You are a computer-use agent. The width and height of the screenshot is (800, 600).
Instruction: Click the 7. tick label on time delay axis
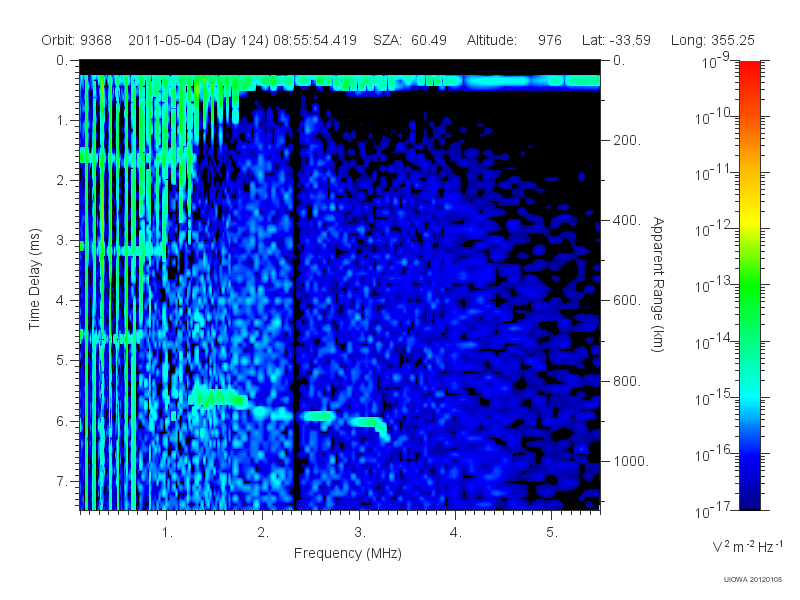tap(62, 481)
